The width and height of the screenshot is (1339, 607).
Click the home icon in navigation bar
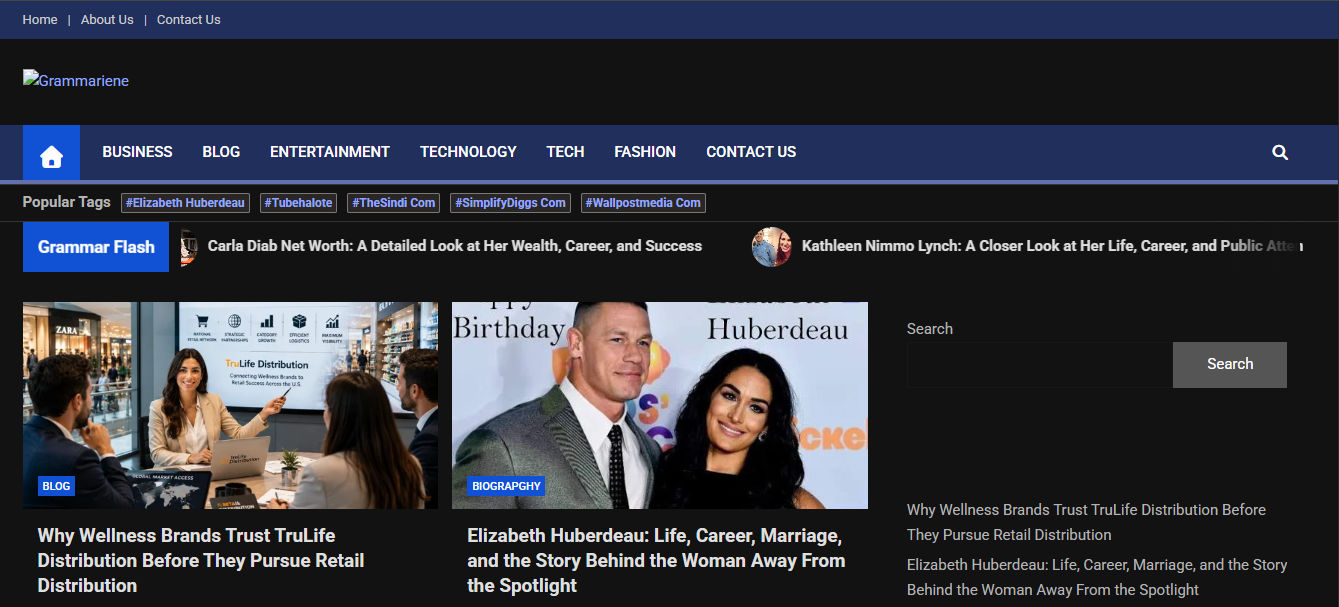51,153
